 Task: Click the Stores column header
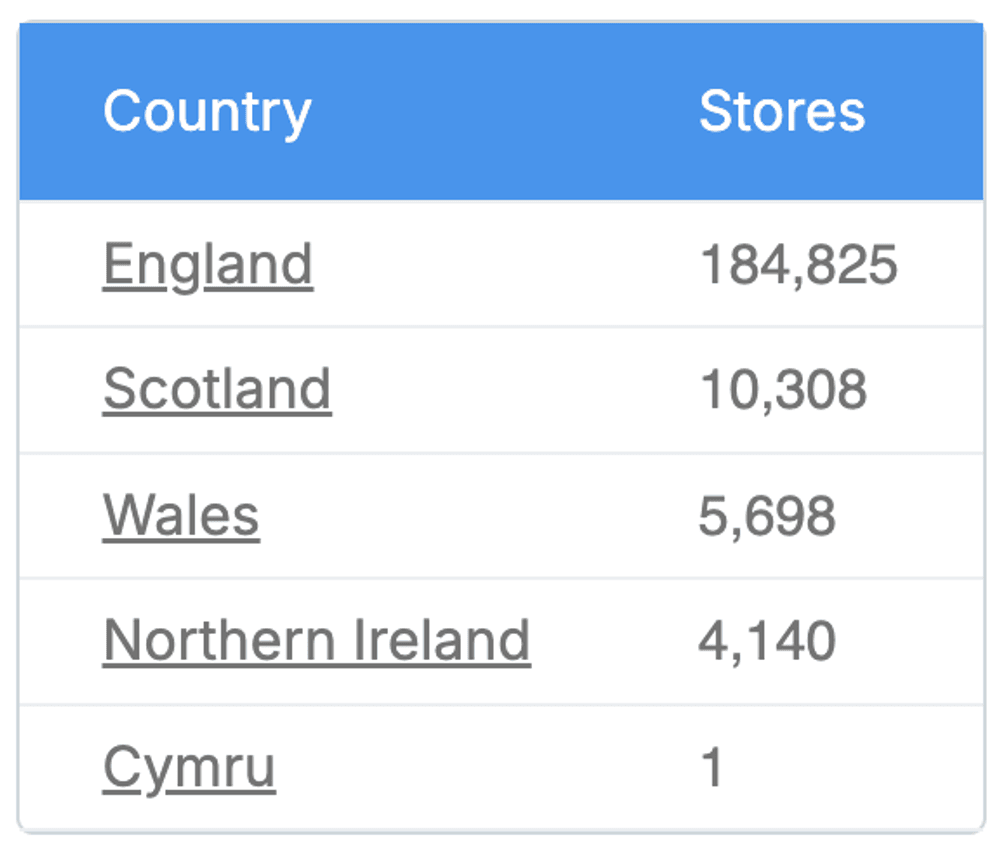click(782, 110)
